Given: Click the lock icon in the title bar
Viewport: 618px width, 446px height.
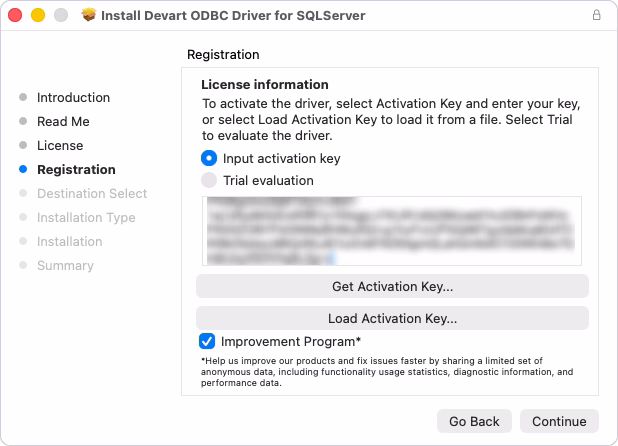Looking at the screenshot, I should pos(597,15).
